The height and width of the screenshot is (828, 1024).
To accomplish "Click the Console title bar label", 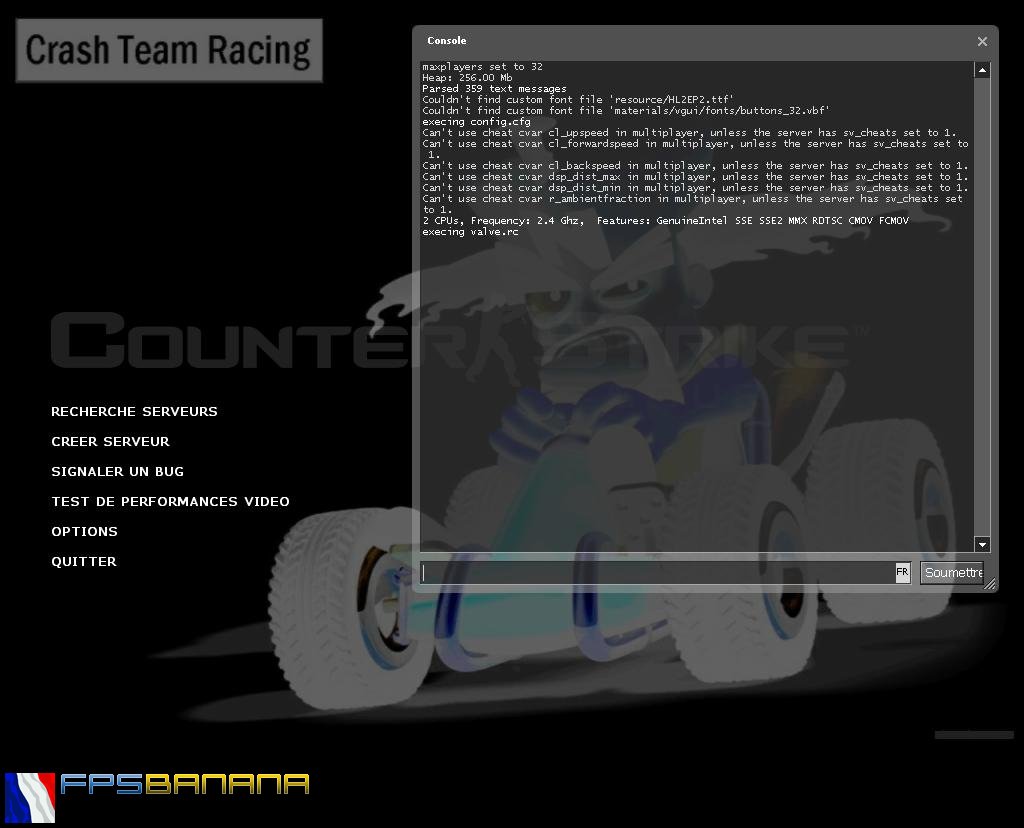I will (444, 41).
